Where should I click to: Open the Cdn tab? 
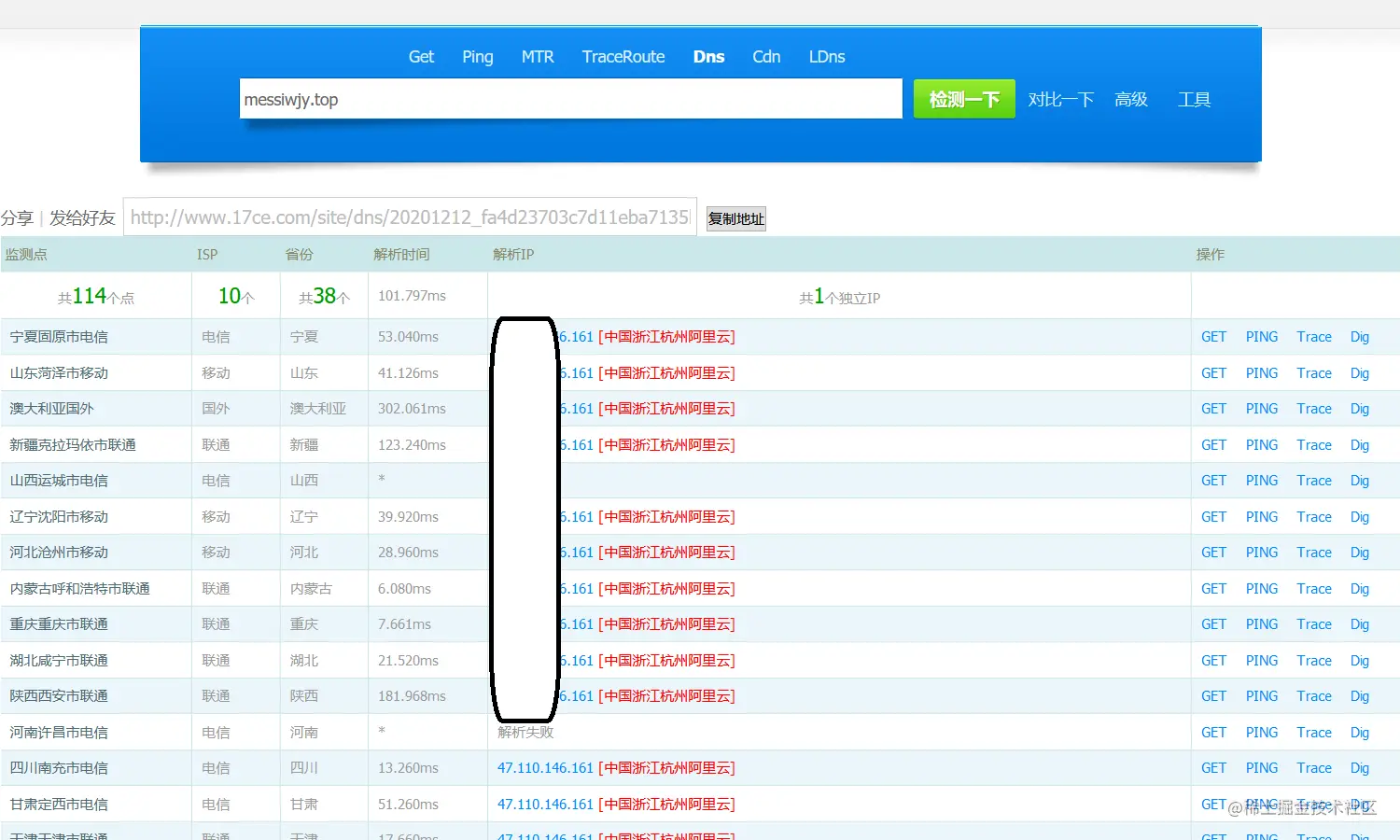(766, 57)
